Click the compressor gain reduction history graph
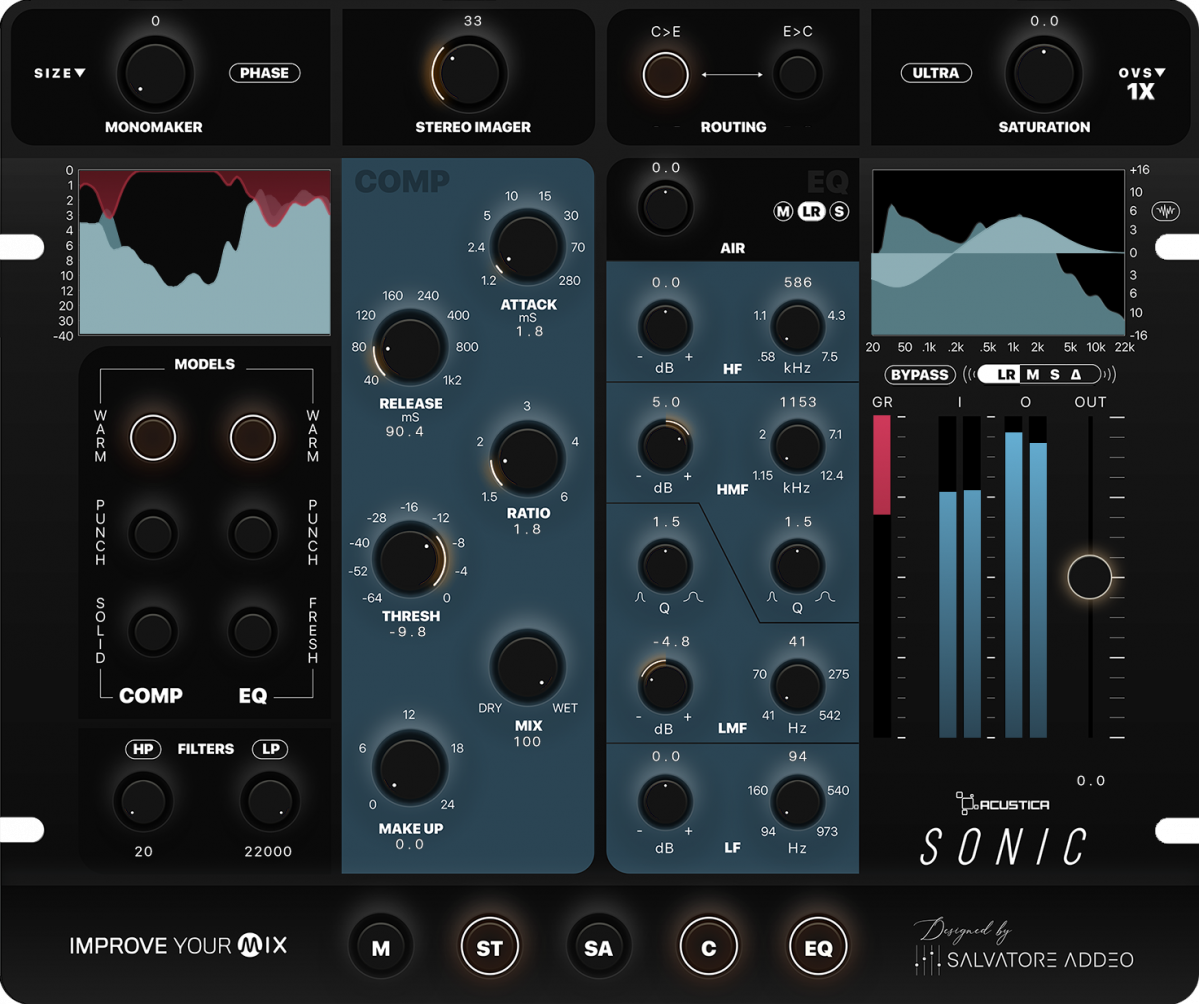Viewport: 1199px width, 1004px height. [205, 252]
